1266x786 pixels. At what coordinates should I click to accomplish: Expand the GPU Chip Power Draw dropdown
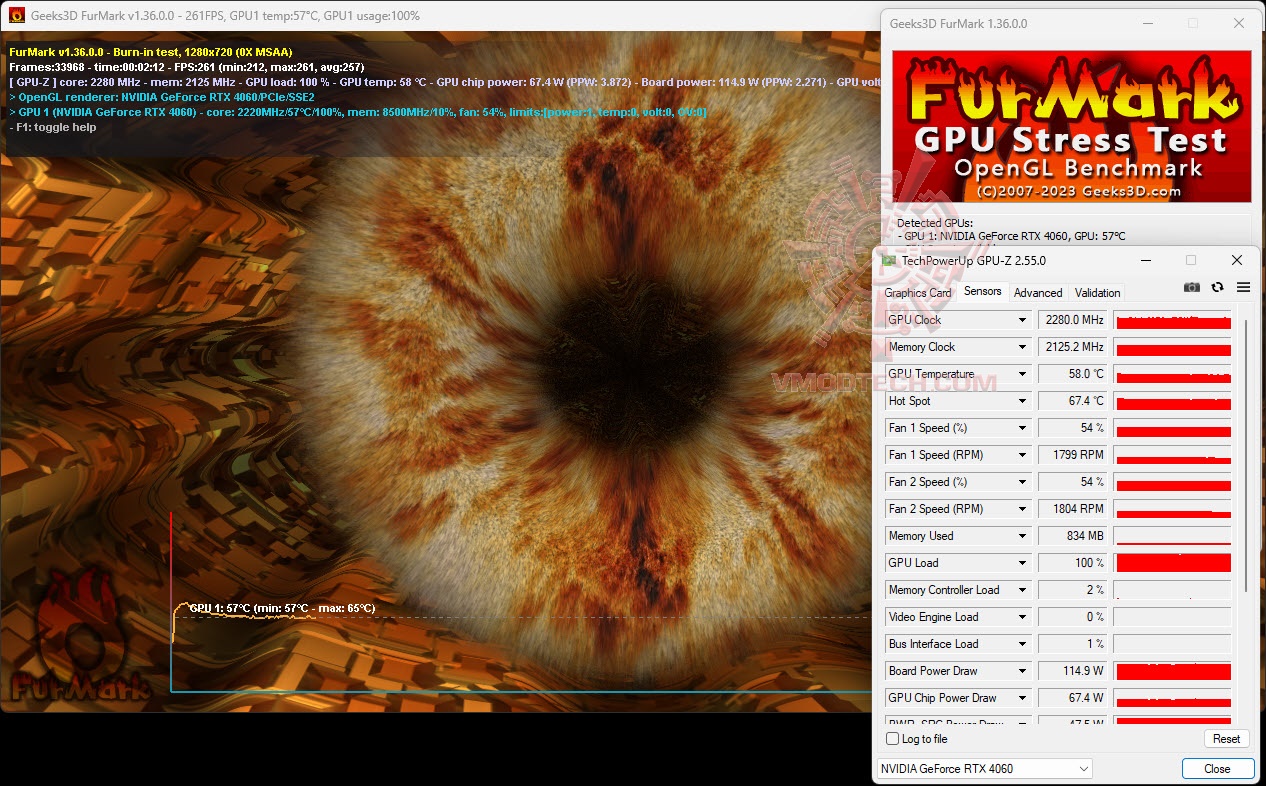(1022, 698)
